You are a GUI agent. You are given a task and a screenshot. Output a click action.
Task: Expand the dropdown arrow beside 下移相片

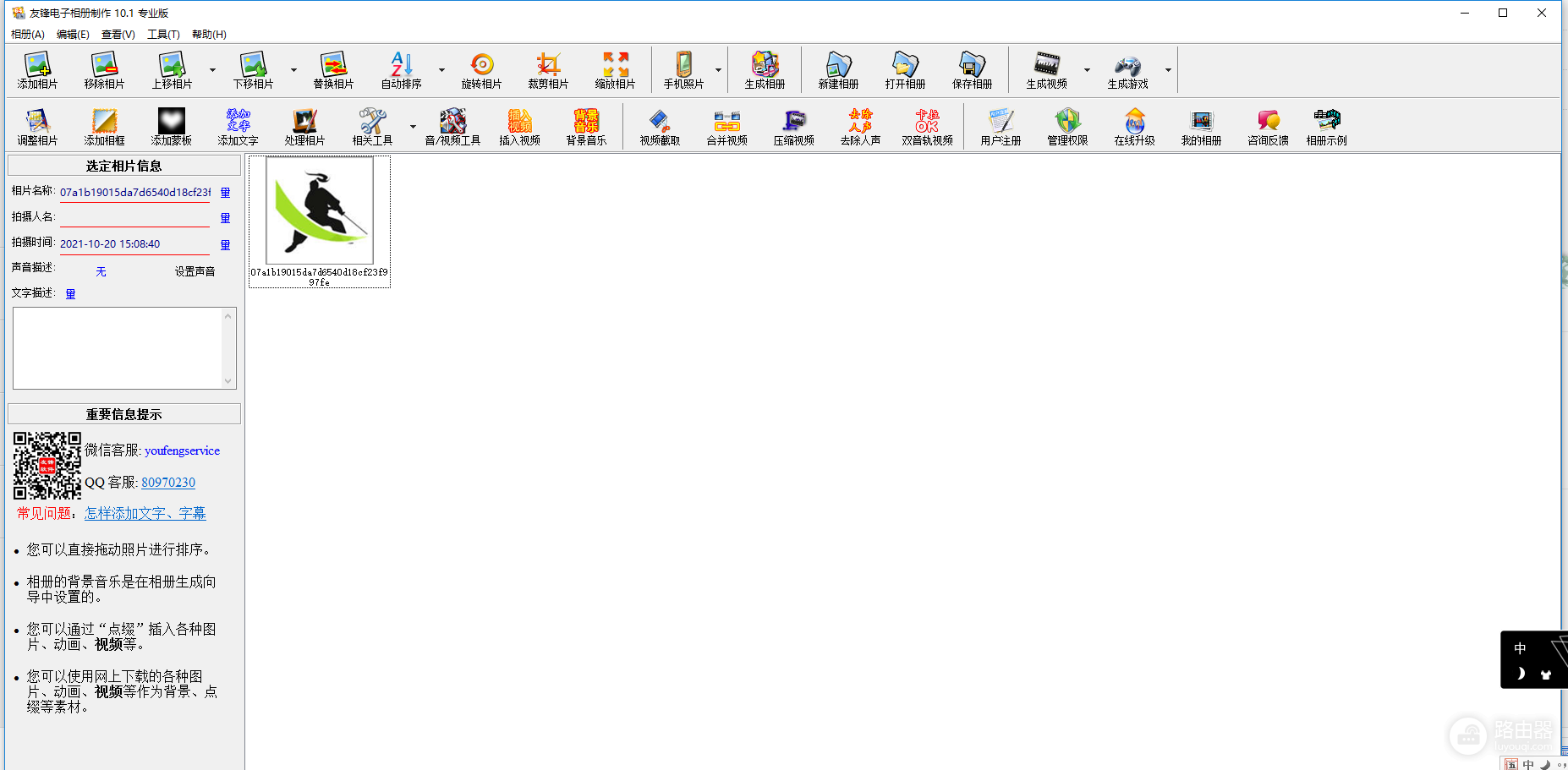point(293,70)
